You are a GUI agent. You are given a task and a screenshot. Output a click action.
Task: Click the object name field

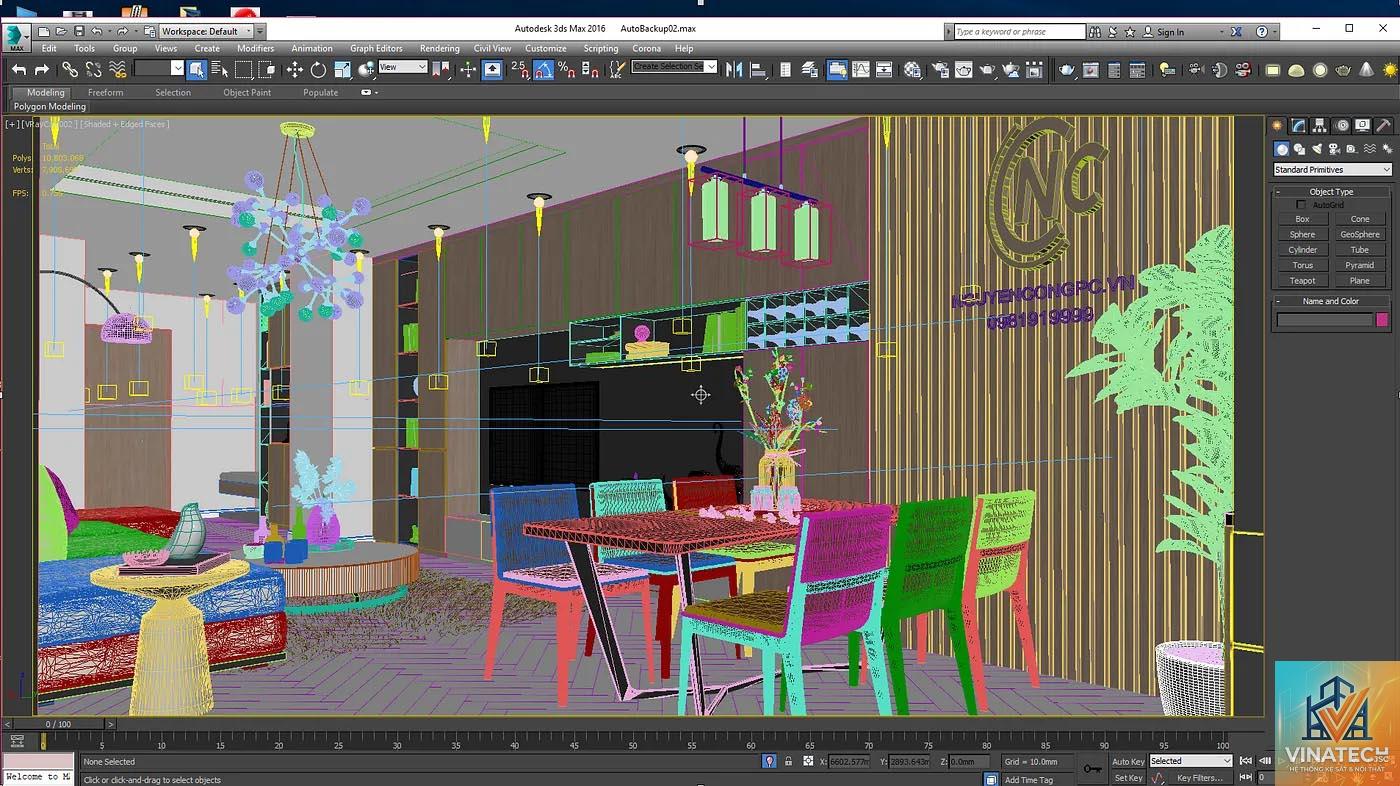pos(1324,320)
